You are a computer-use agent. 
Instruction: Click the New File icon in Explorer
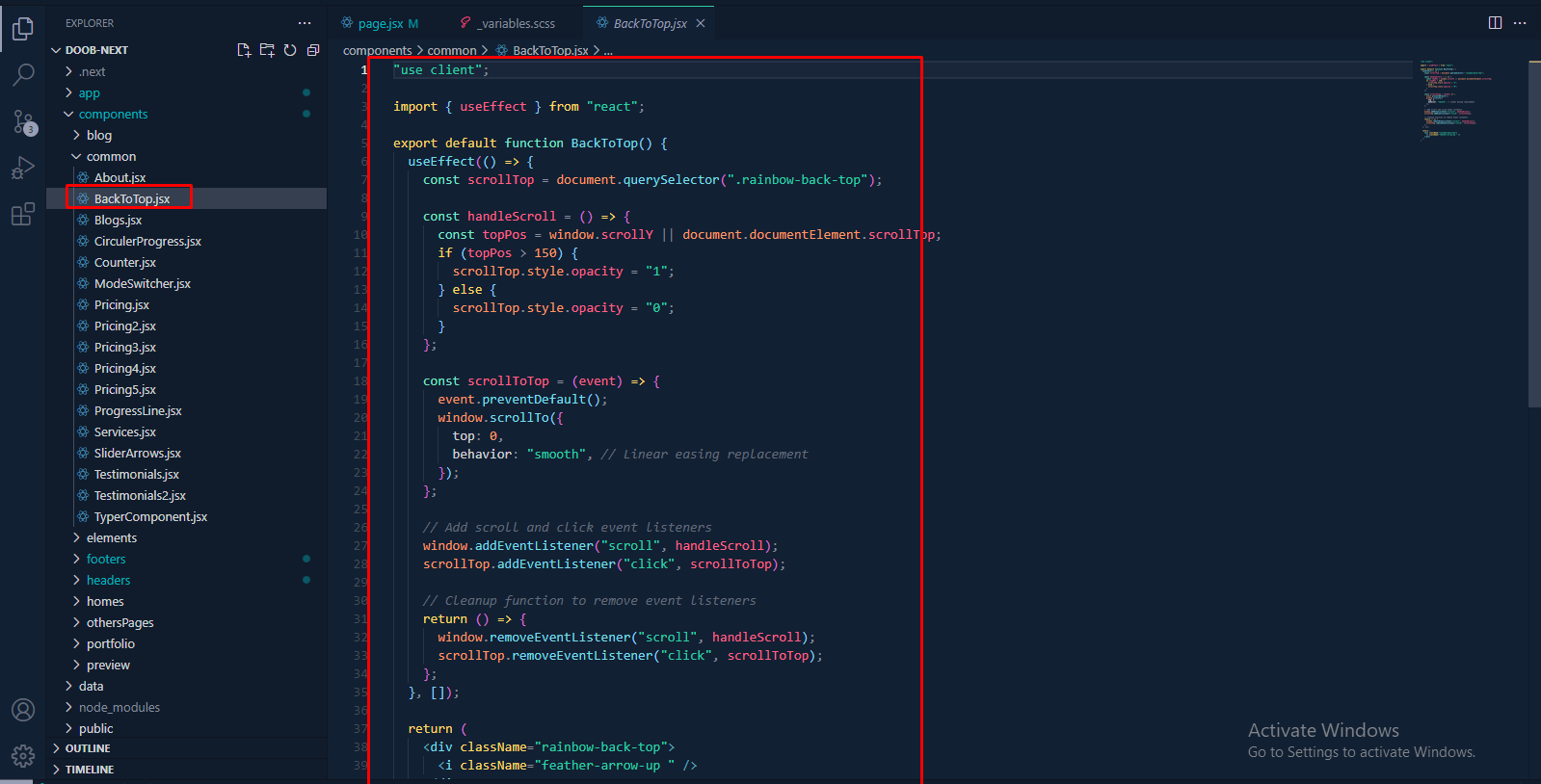244,50
